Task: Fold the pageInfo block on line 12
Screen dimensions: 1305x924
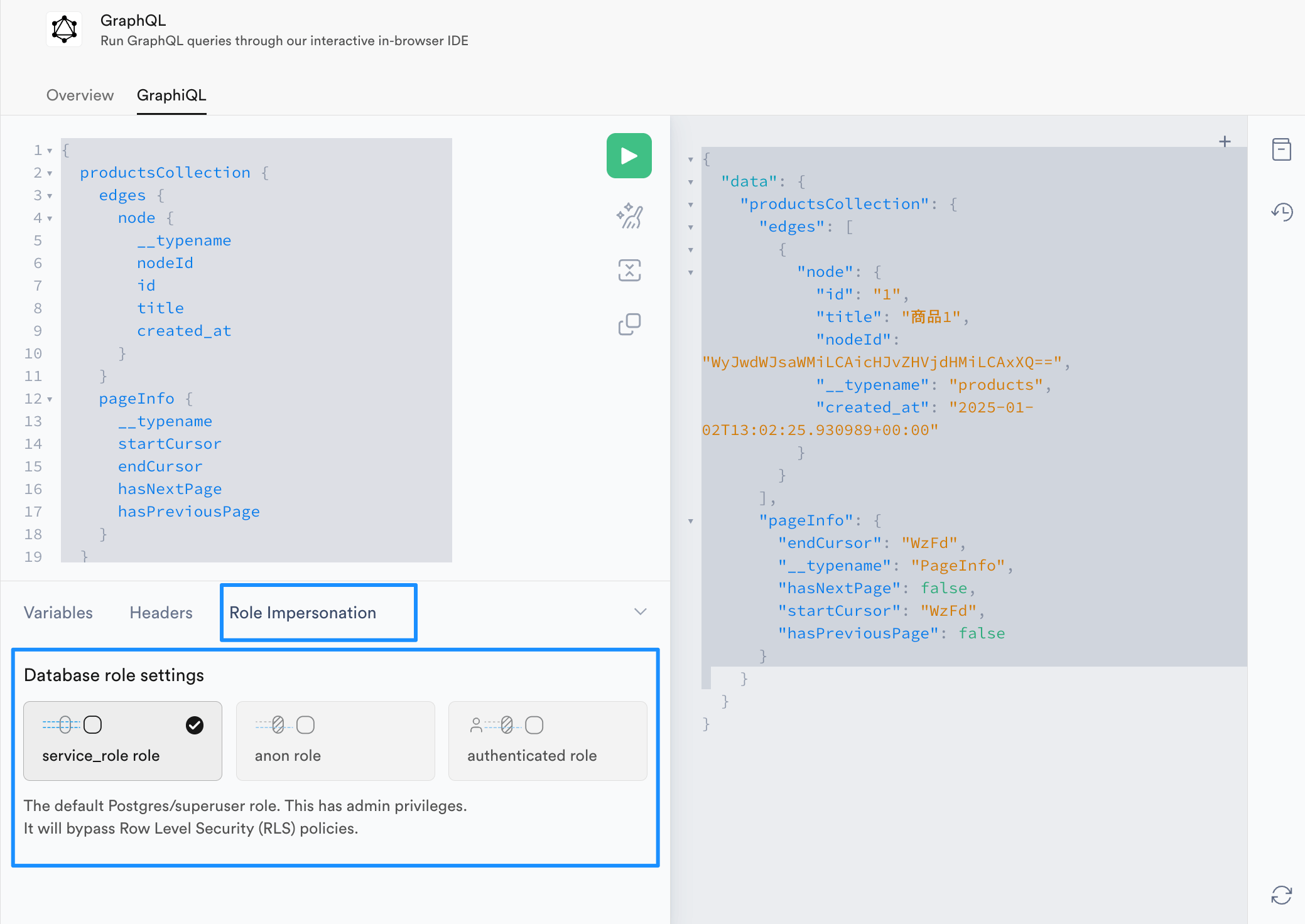Action: point(50,399)
